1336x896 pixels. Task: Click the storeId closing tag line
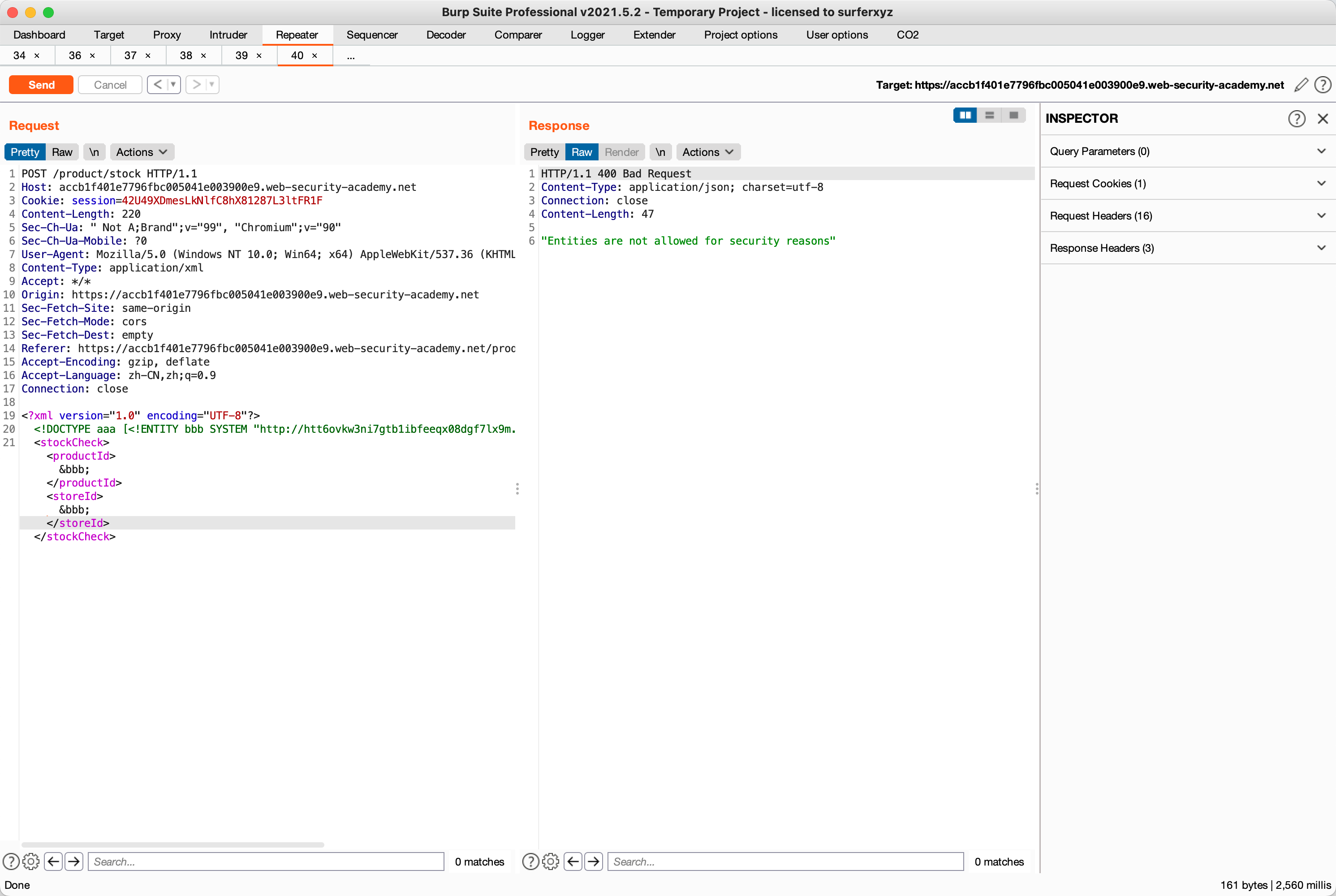[267, 523]
